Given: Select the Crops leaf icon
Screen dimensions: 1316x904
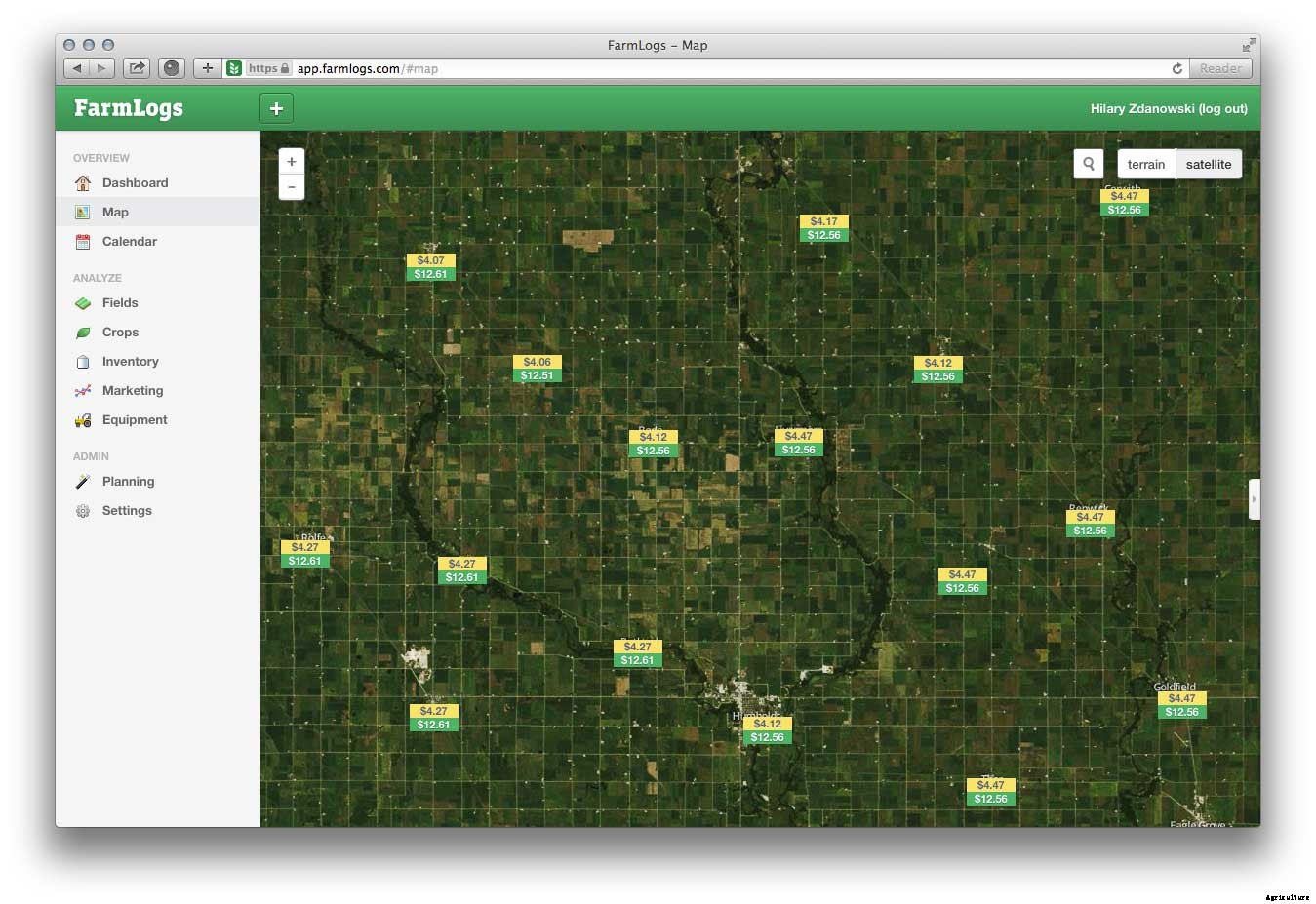Looking at the screenshot, I should [83, 332].
